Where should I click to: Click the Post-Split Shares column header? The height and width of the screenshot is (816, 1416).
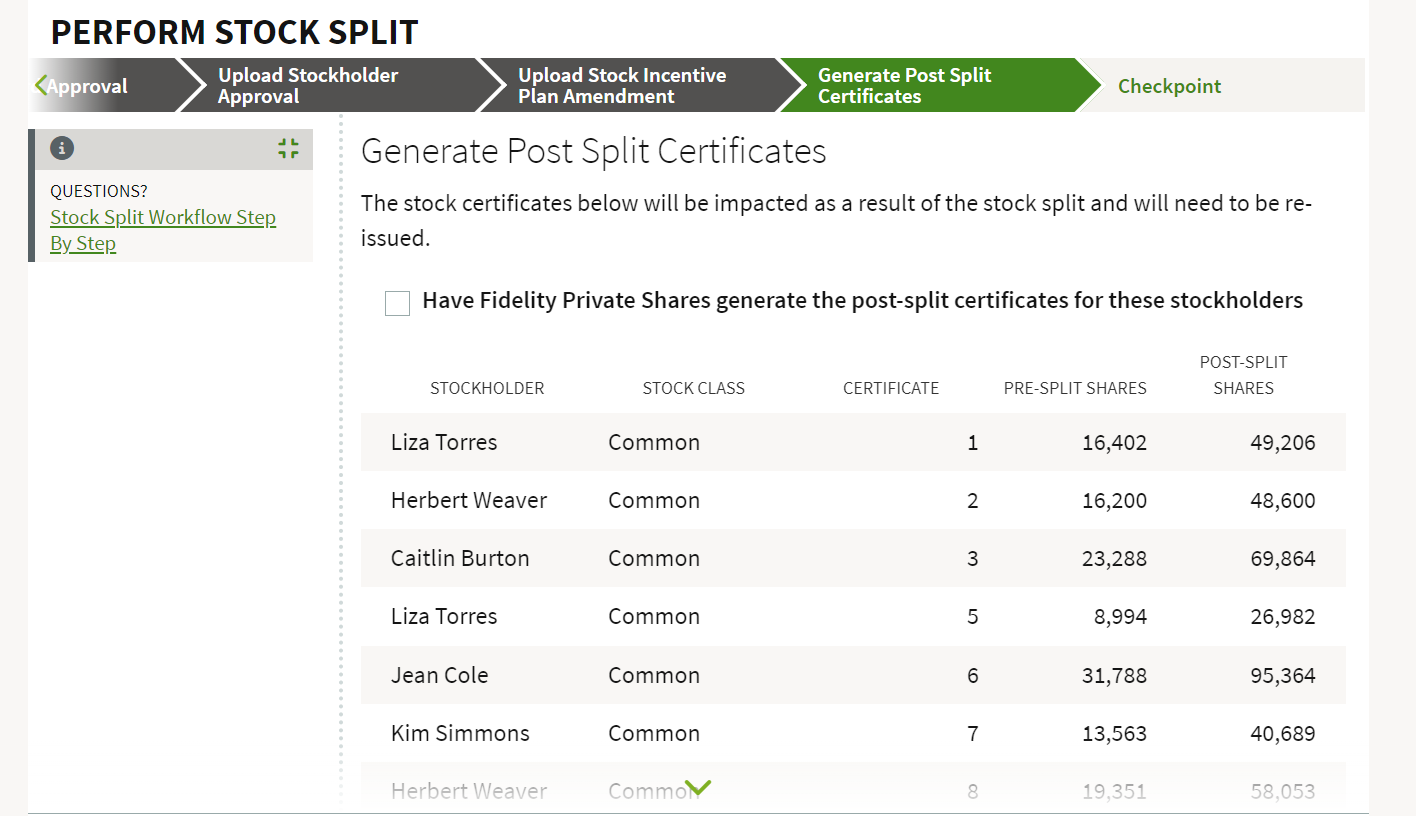pyautogui.click(x=1243, y=375)
